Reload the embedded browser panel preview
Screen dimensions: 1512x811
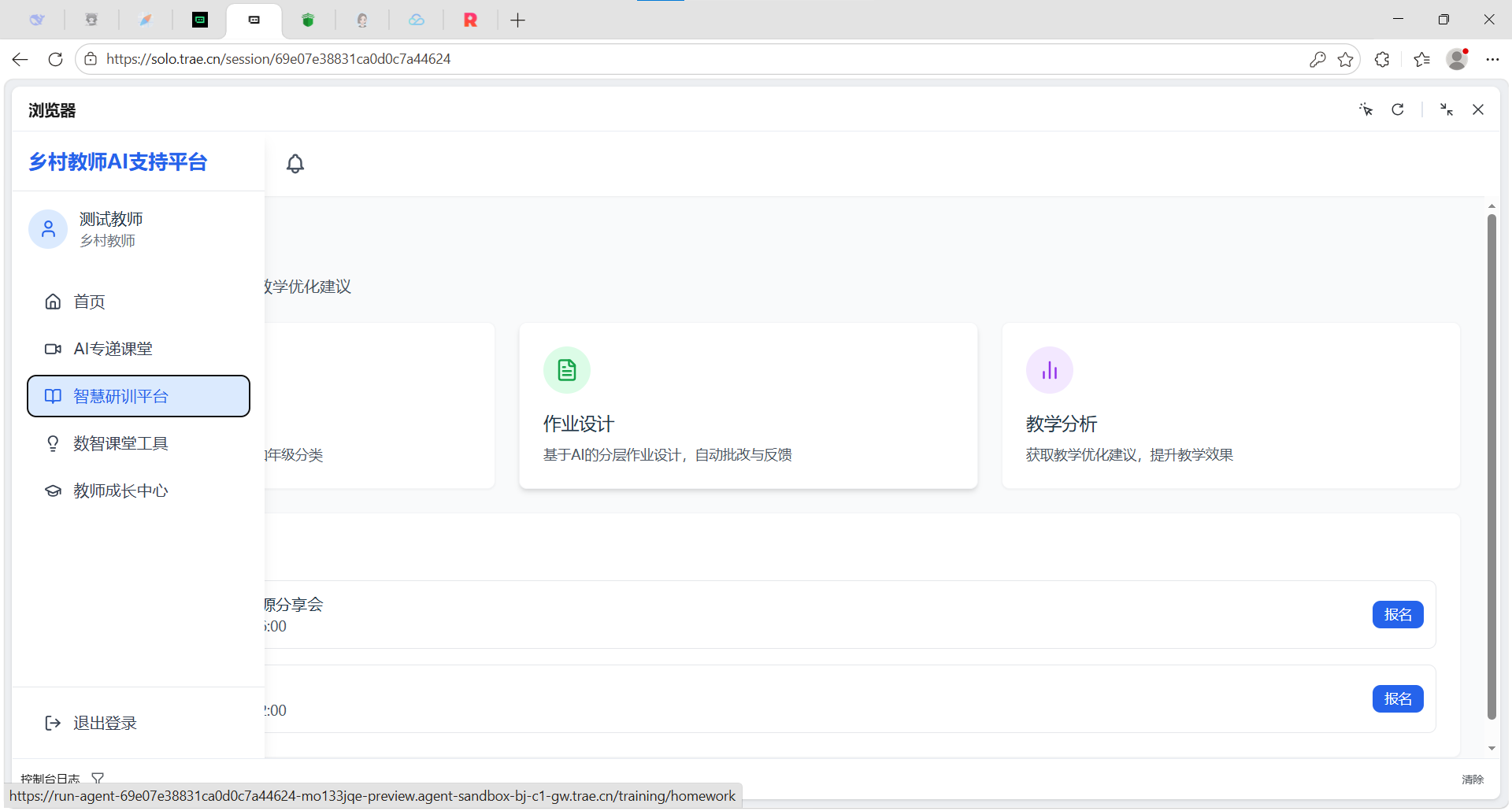coord(1398,110)
